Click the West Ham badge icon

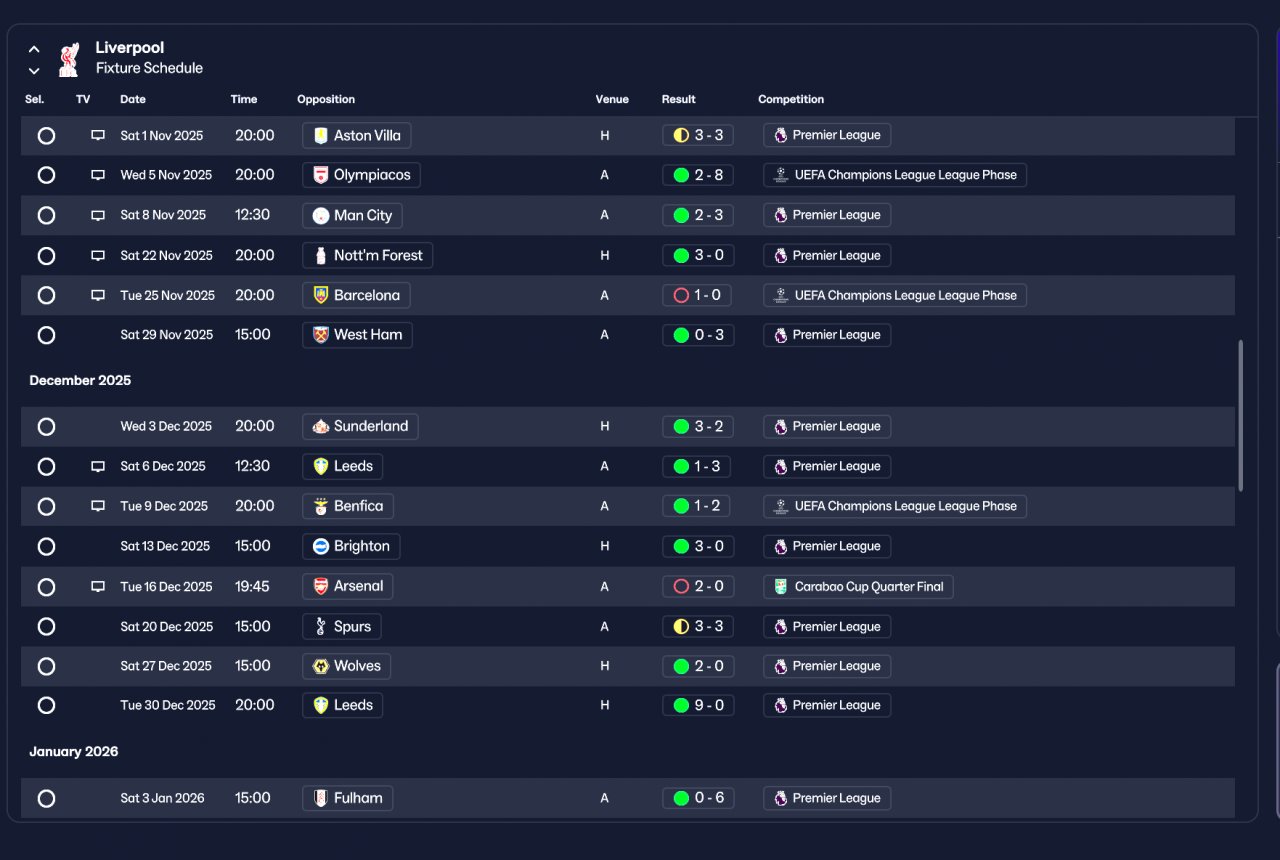pos(321,335)
